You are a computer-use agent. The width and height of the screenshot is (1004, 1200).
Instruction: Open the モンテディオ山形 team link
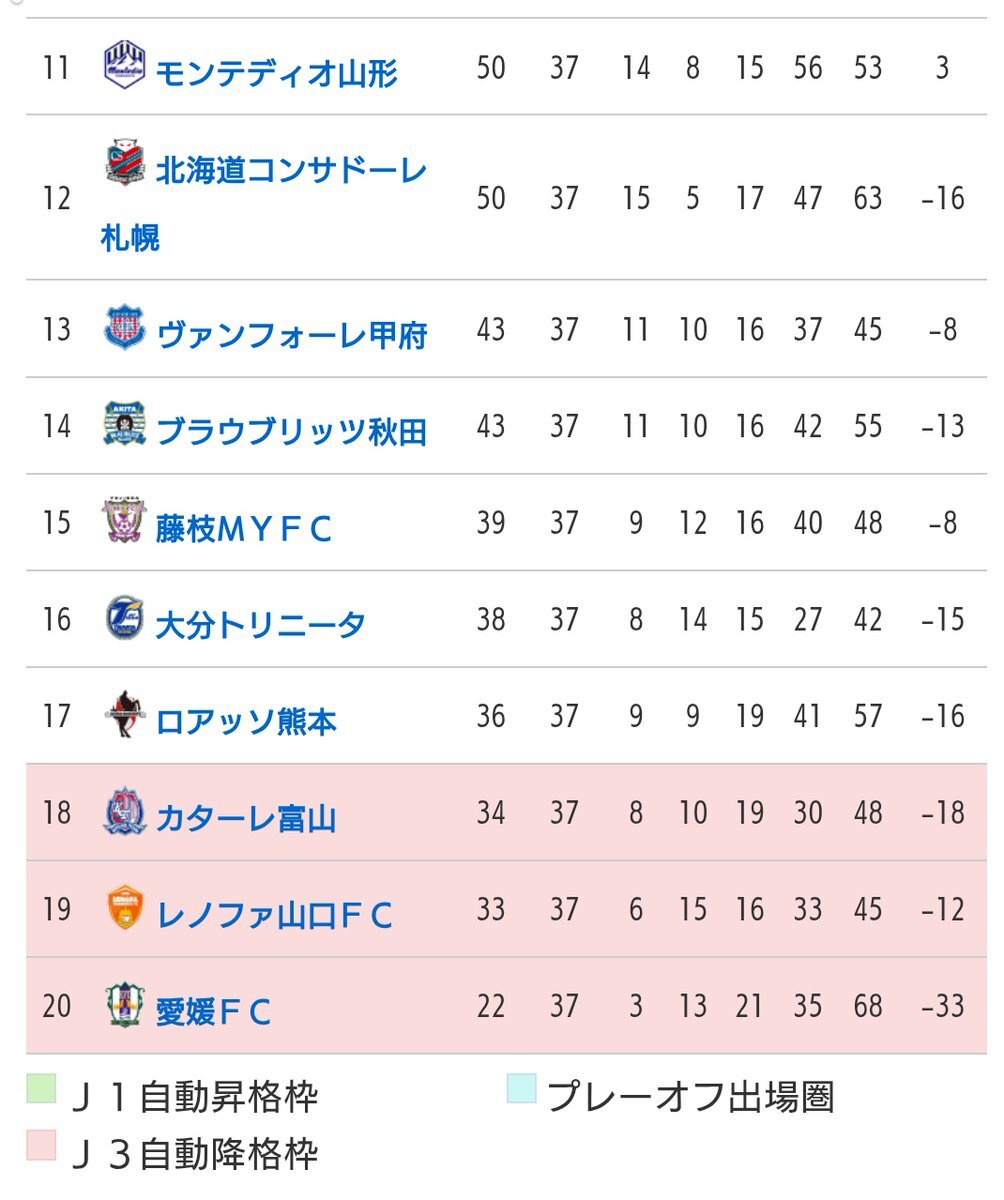click(x=277, y=73)
